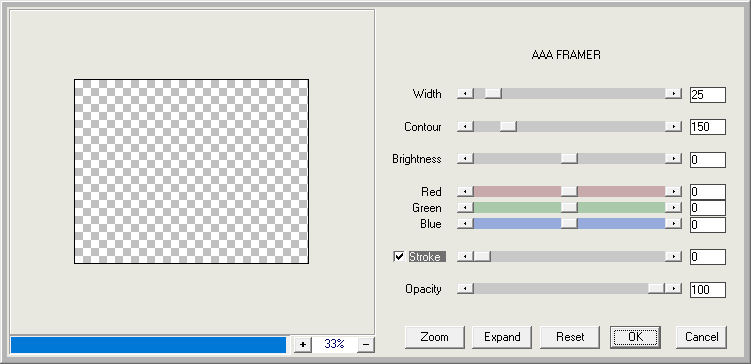Click the Brightness slider thumb
Image resolution: width=751 pixels, height=364 pixels.
click(x=569, y=159)
